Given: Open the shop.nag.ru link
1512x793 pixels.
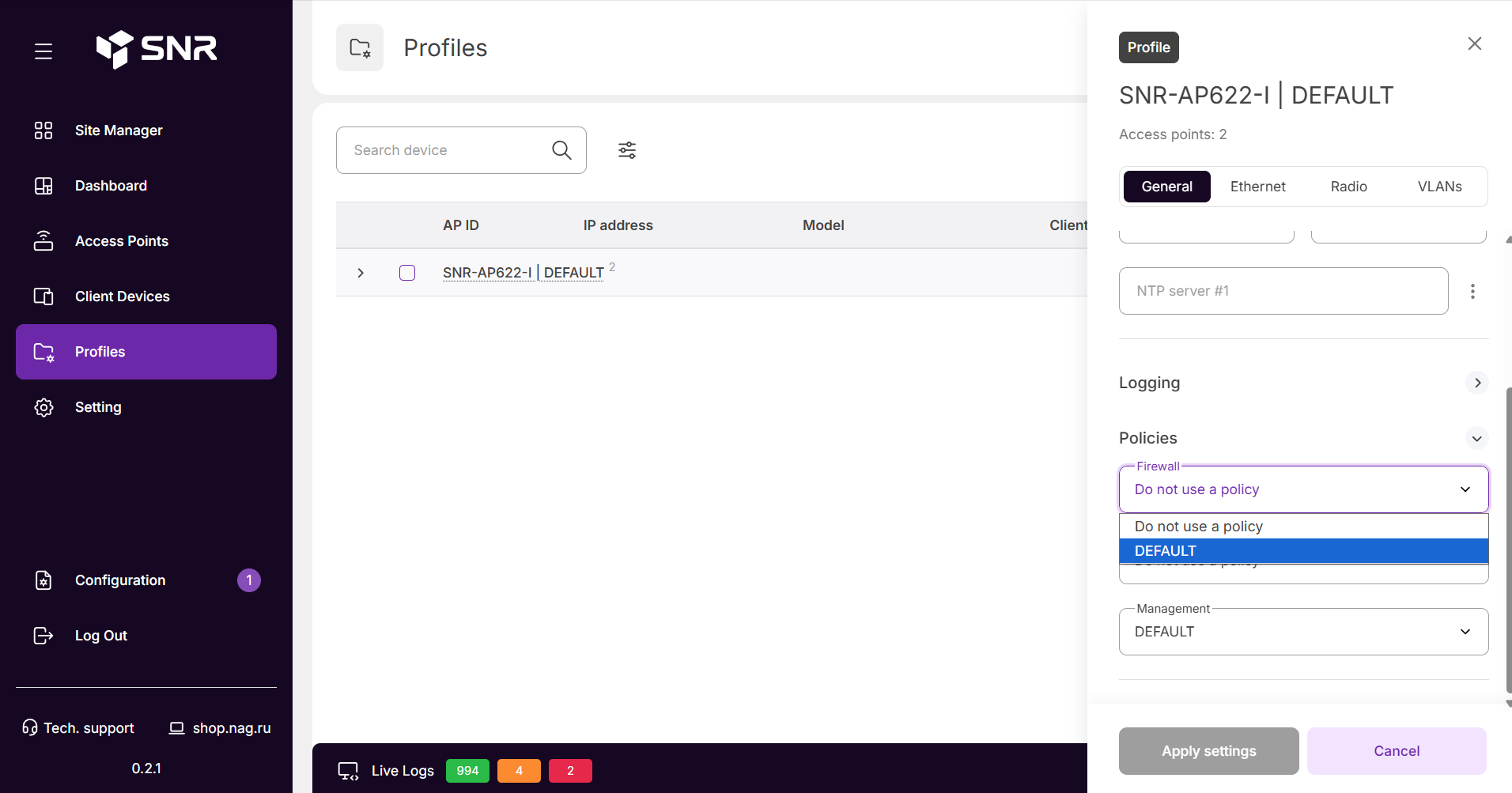Looking at the screenshot, I should point(220,728).
